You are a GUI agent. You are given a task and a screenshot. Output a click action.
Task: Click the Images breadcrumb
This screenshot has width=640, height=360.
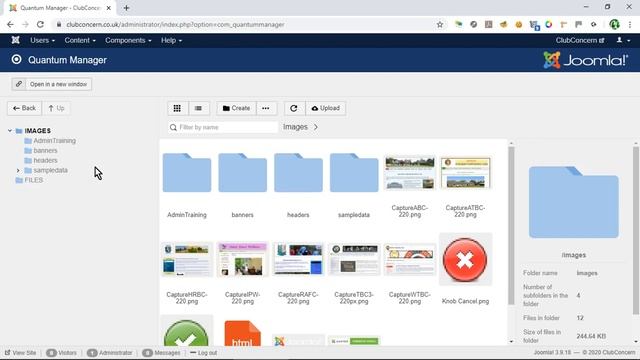[x=295, y=127]
